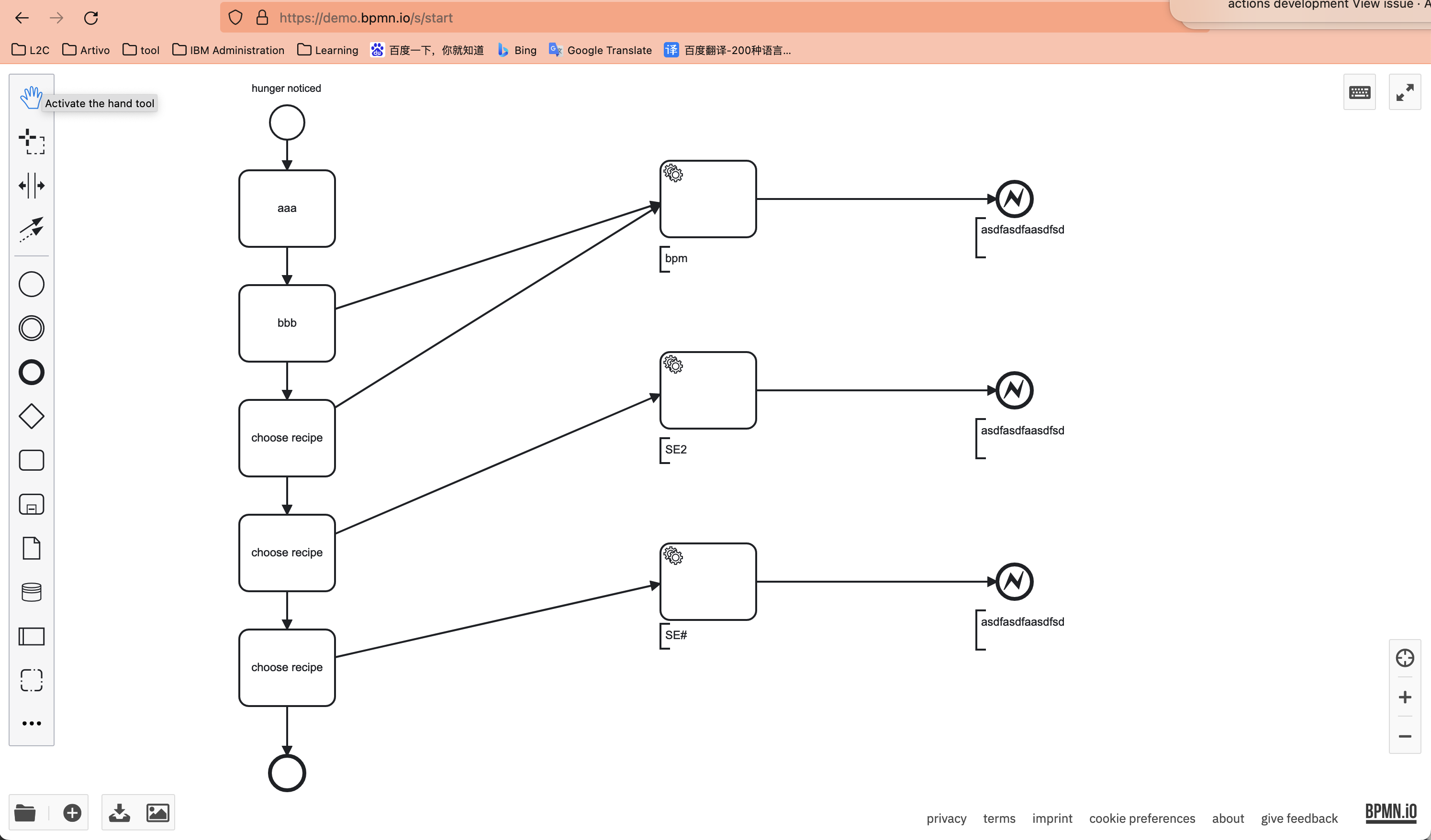The height and width of the screenshot is (840, 1431).
Task: Reset zoom with crosshair button
Action: click(x=1404, y=658)
